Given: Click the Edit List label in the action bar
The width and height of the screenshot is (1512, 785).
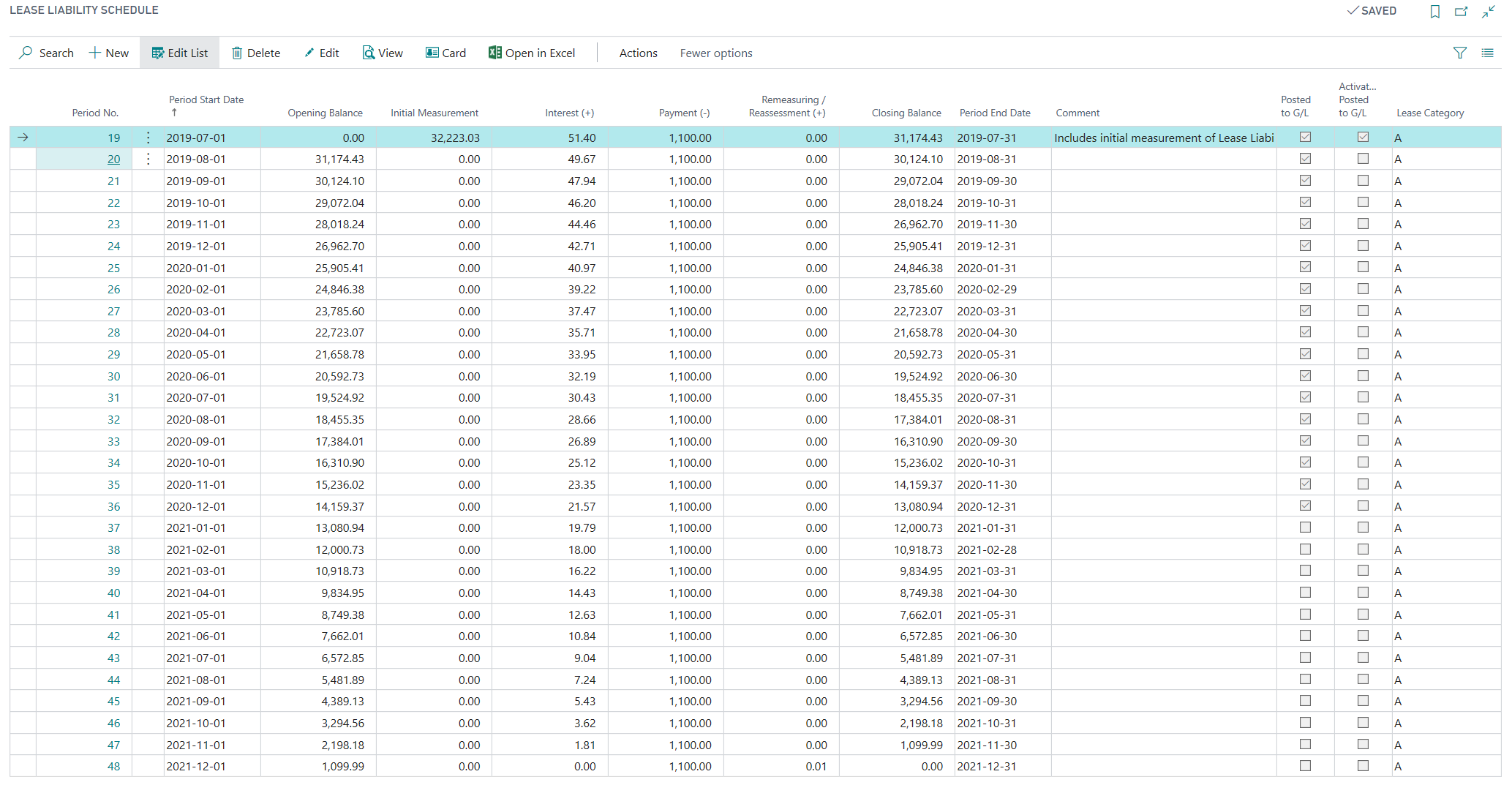Looking at the screenshot, I should [188, 53].
